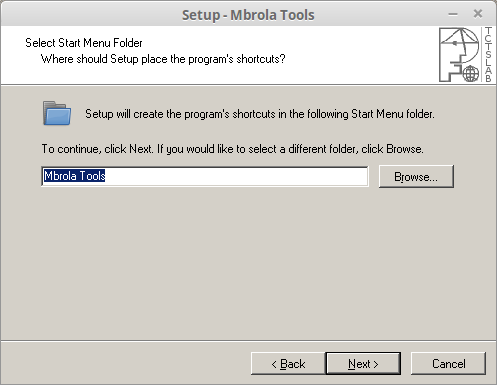Click the word Browse in the instruction sentence
Viewport: 497px width, 385px height.
(x=404, y=149)
